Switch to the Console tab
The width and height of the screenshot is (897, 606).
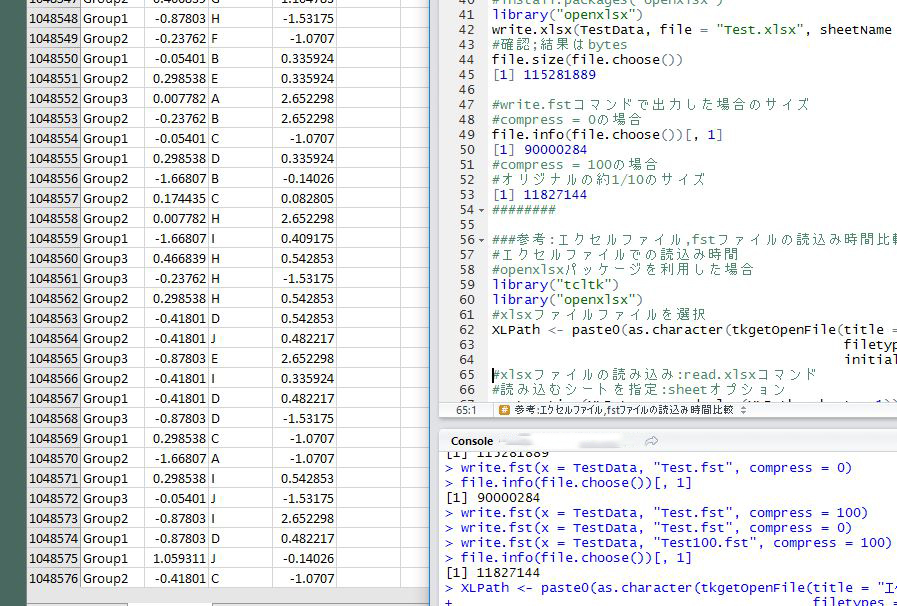[x=471, y=441]
